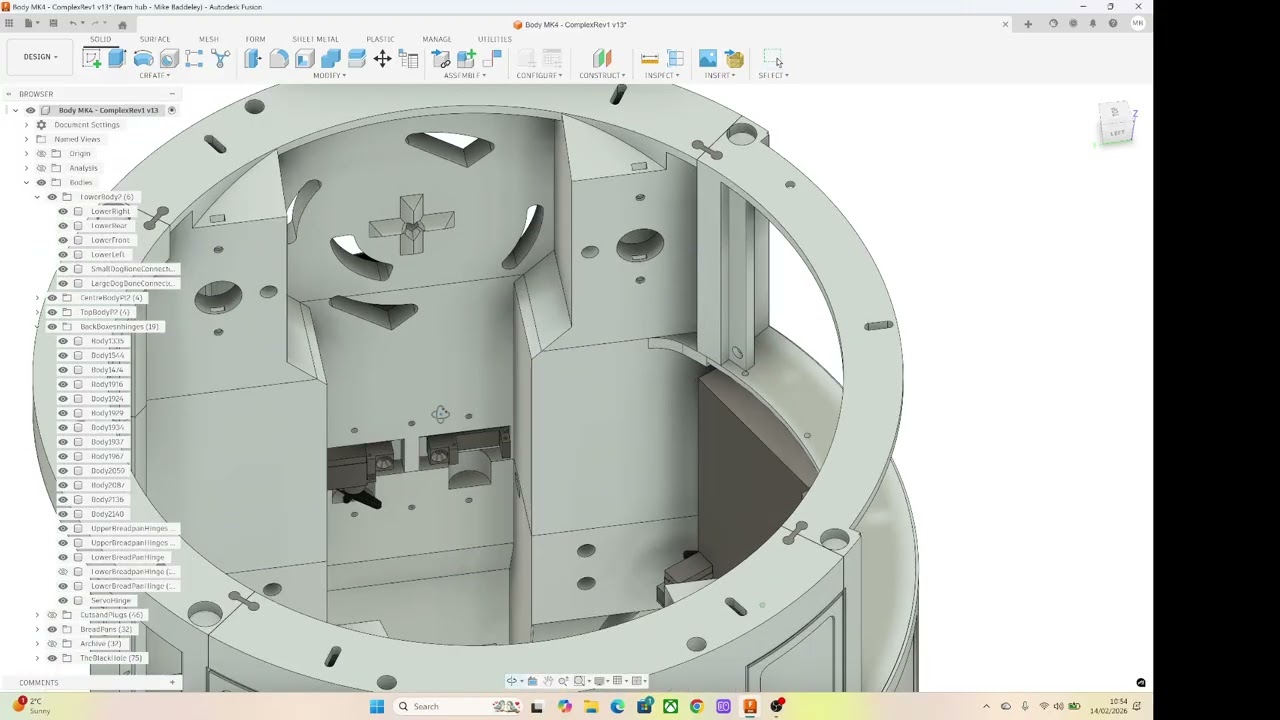Open the Windows Start menu
1280x720 pixels.
point(377,707)
